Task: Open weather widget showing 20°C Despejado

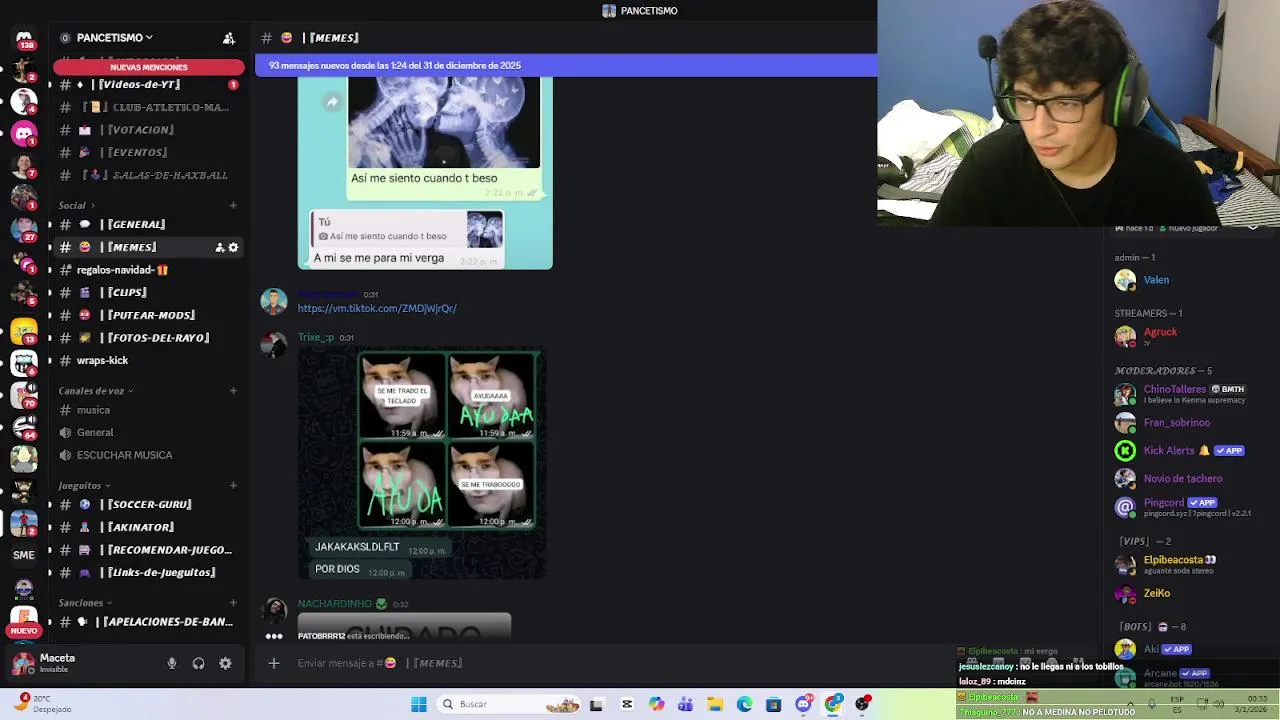Action: pos(44,704)
